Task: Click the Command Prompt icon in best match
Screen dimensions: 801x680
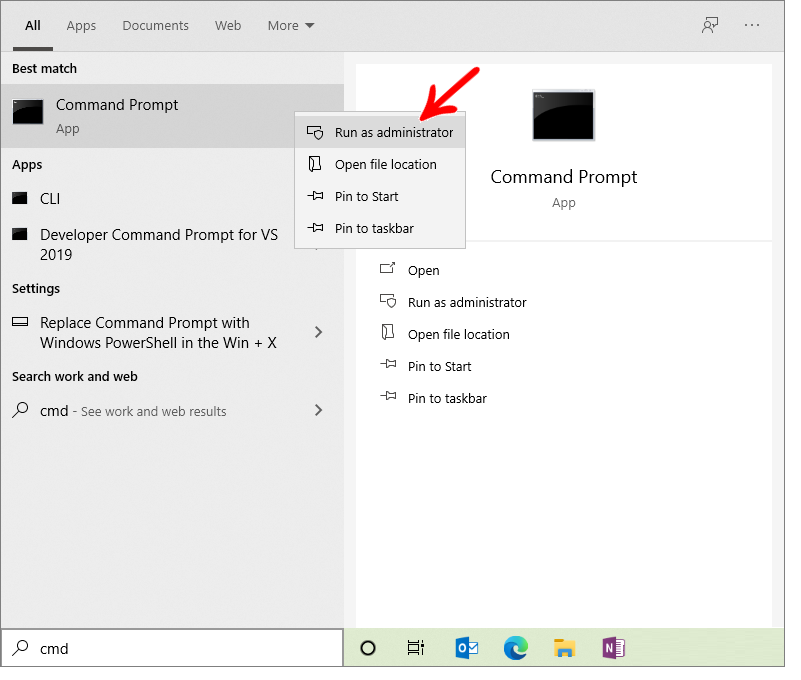Action: [28, 112]
